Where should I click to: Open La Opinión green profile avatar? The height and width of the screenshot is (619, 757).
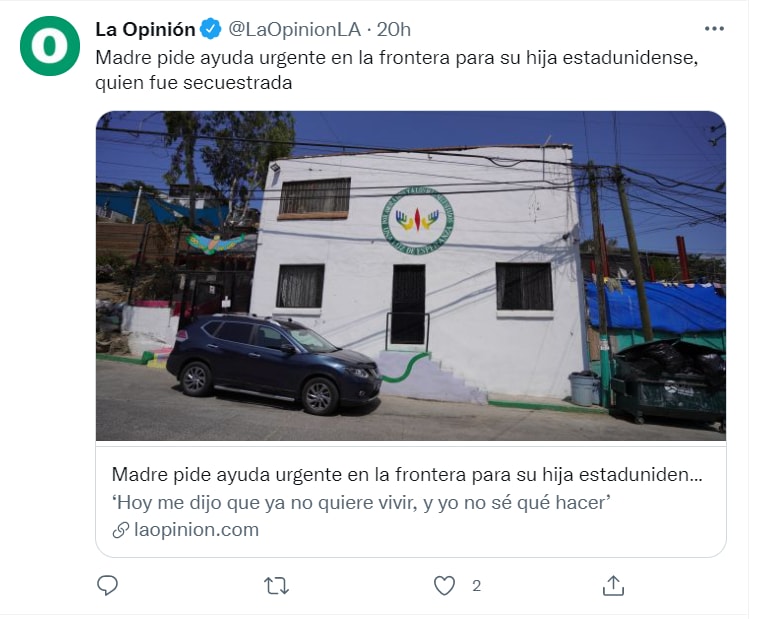point(50,46)
